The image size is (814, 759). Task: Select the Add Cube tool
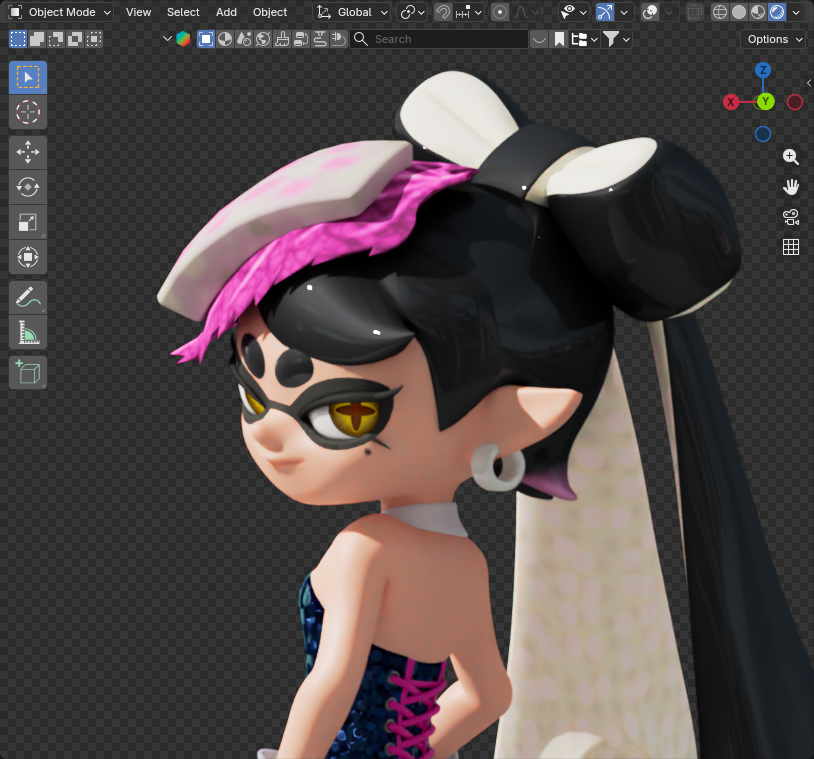(28, 373)
